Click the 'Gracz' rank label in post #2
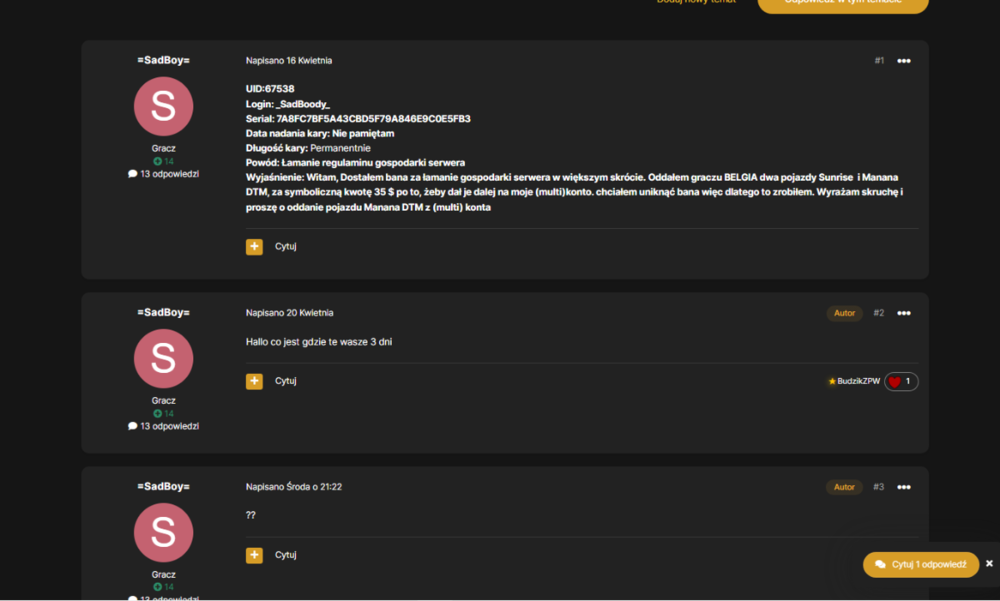1000x601 pixels. tap(163, 401)
